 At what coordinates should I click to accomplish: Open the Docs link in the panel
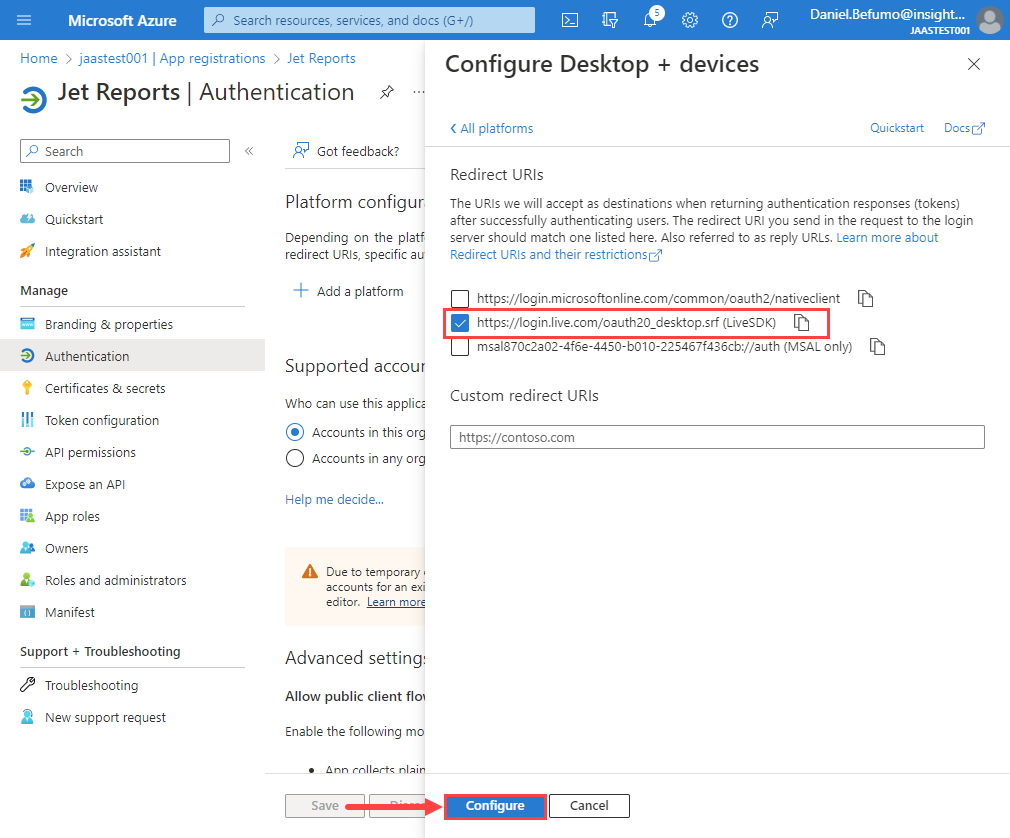point(964,128)
